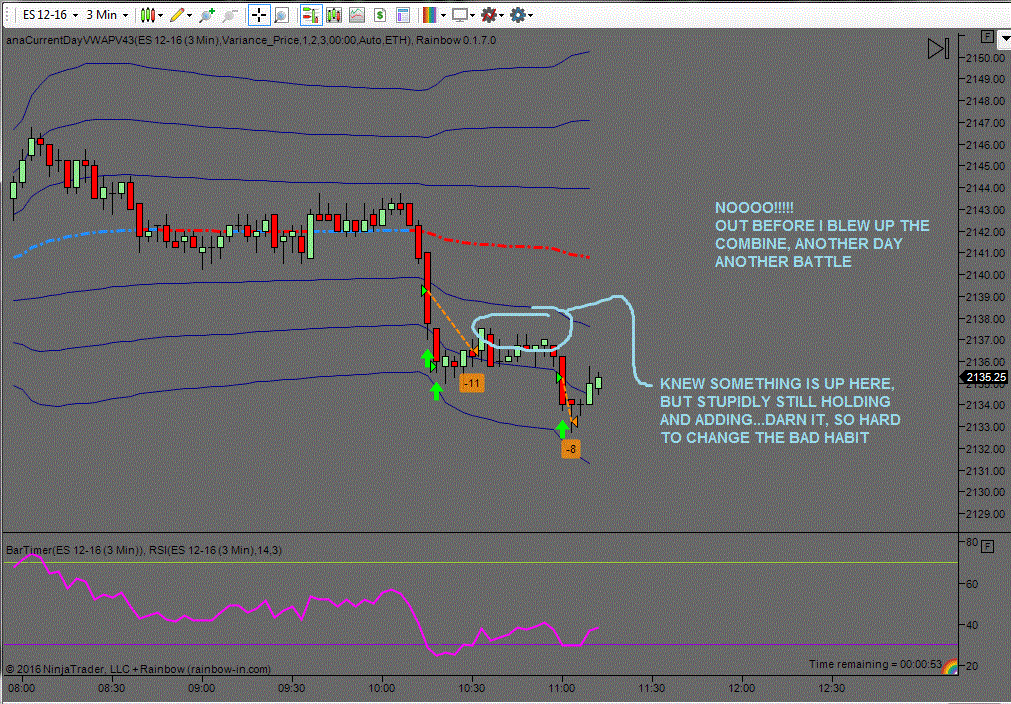Viewport: 1011px width, 704px height.
Task: Expand the rainbow palette dropdown arrow
Action: point(443,15)
